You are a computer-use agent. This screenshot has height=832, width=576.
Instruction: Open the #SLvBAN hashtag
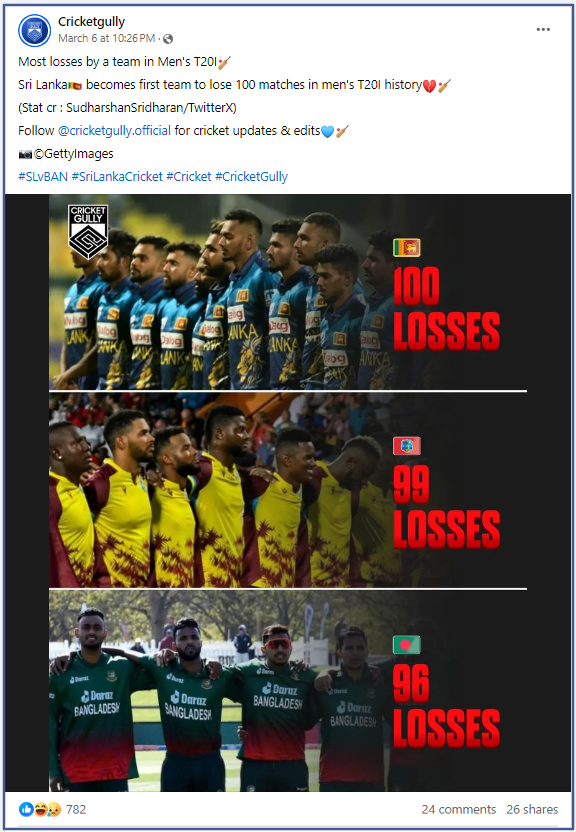[x=43, y=177]
